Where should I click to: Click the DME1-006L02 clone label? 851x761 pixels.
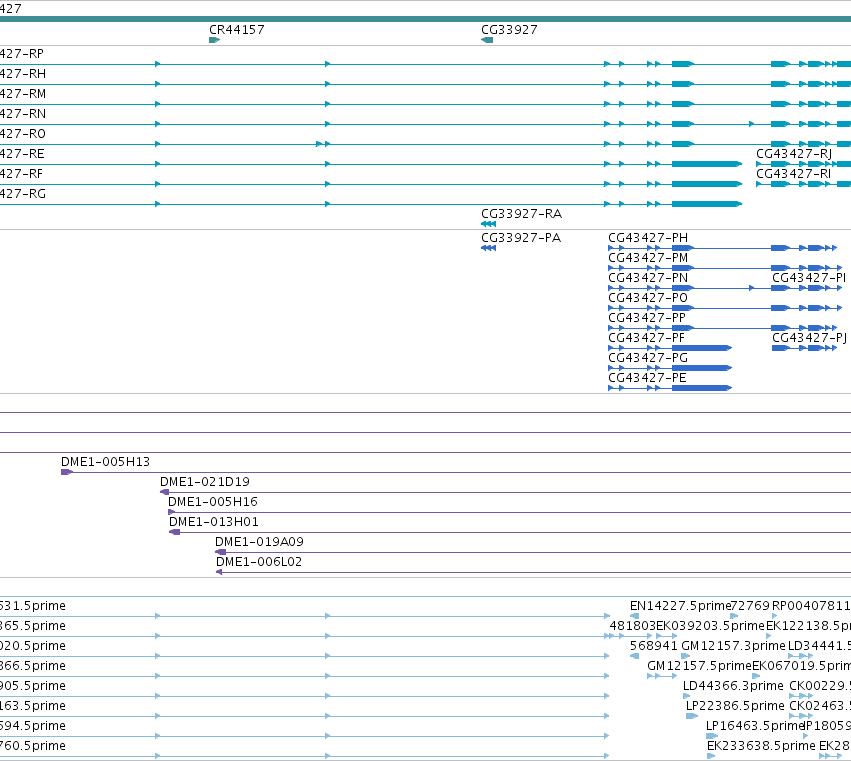[259, 561]
